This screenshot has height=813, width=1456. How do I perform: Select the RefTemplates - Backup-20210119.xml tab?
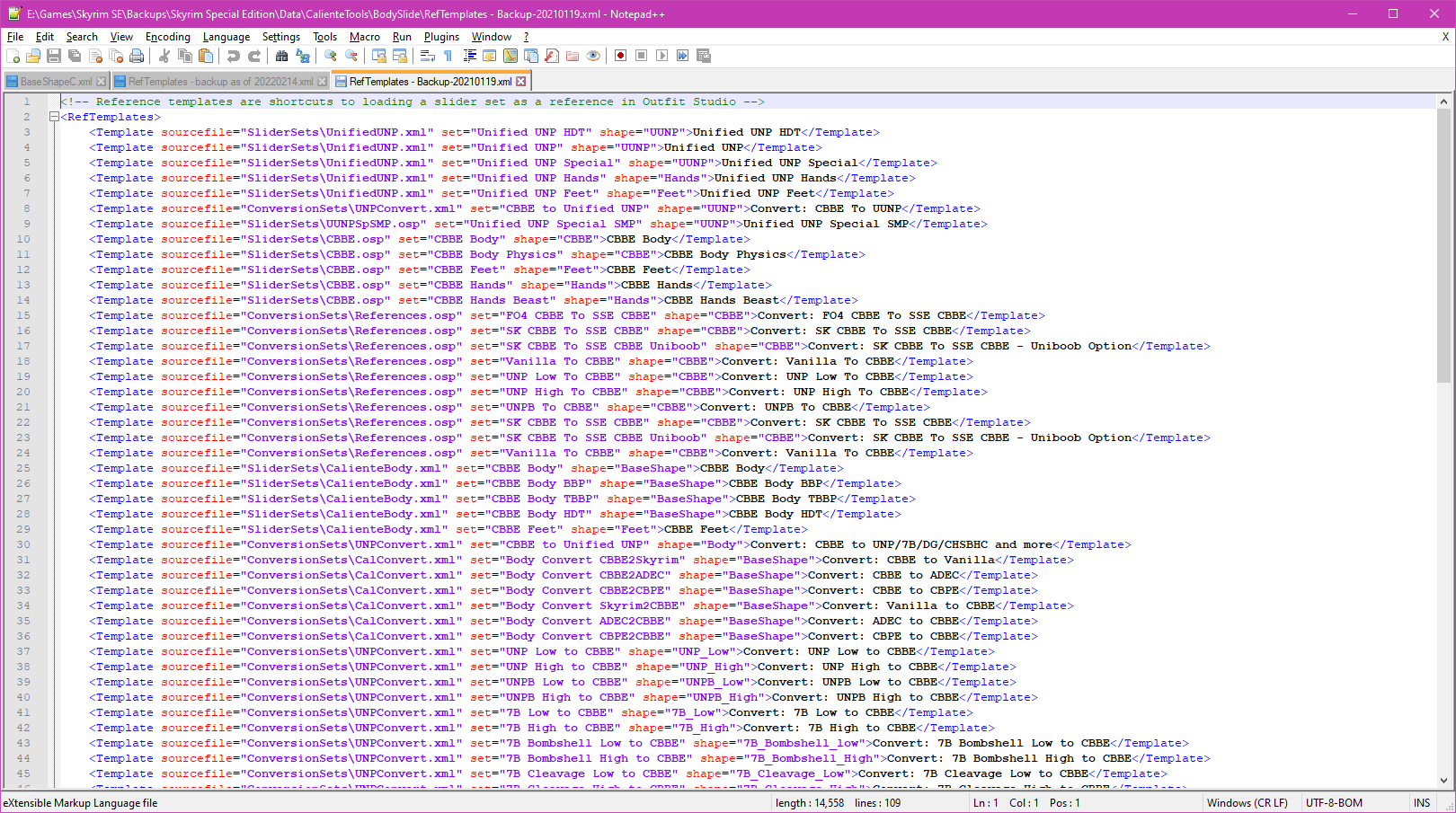430,82
